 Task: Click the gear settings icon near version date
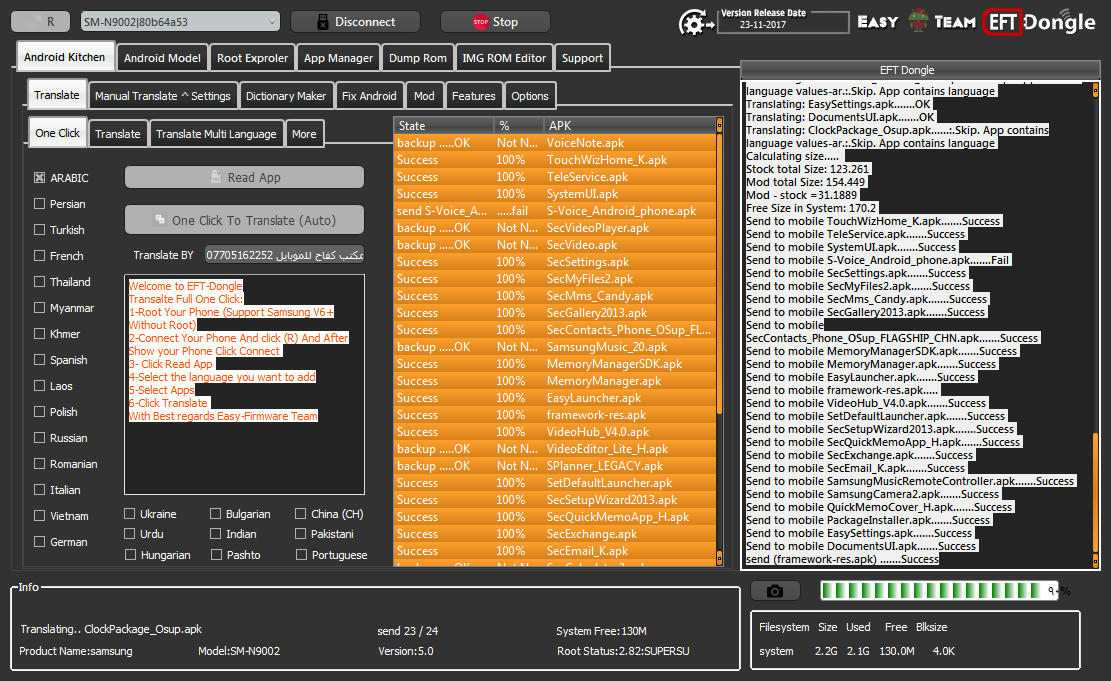695,23
